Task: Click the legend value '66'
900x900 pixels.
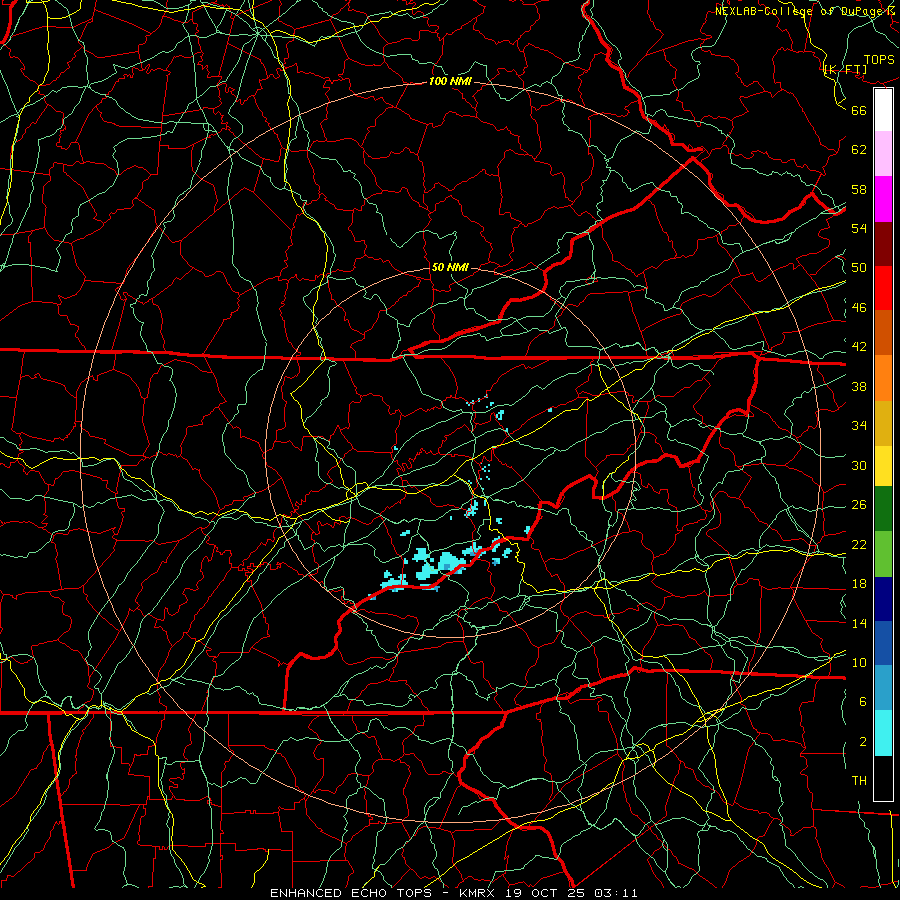Action: pos(859,111)
